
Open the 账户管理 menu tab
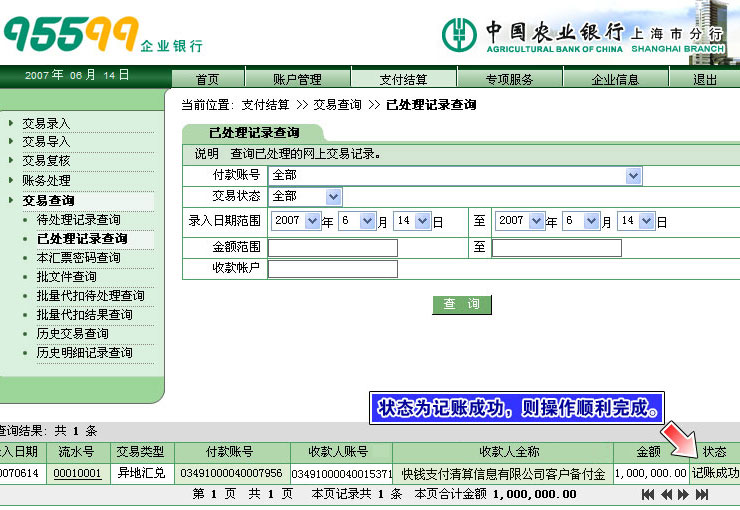(x=297, y=79)
